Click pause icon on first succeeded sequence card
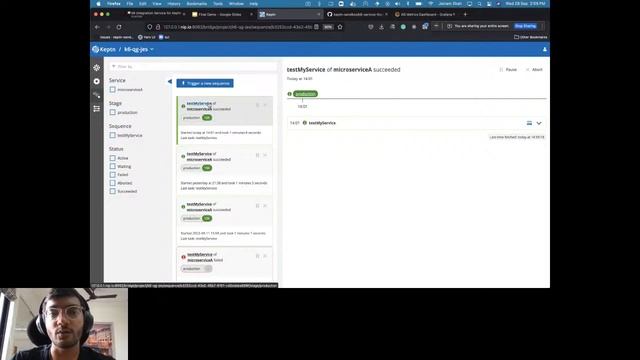This screenshot has height=360, width=640. [x=258, y=105]
